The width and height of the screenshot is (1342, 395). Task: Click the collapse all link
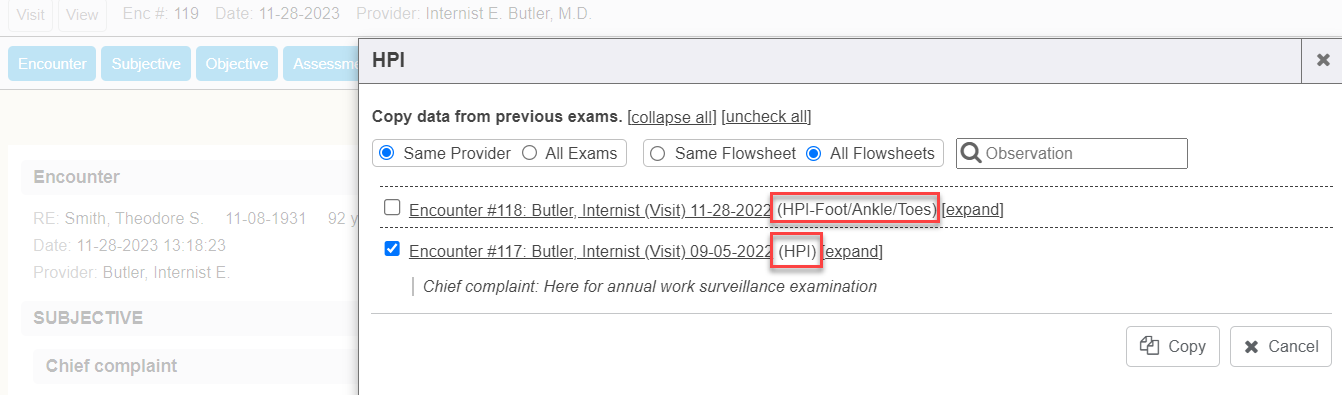coord(672,116)
